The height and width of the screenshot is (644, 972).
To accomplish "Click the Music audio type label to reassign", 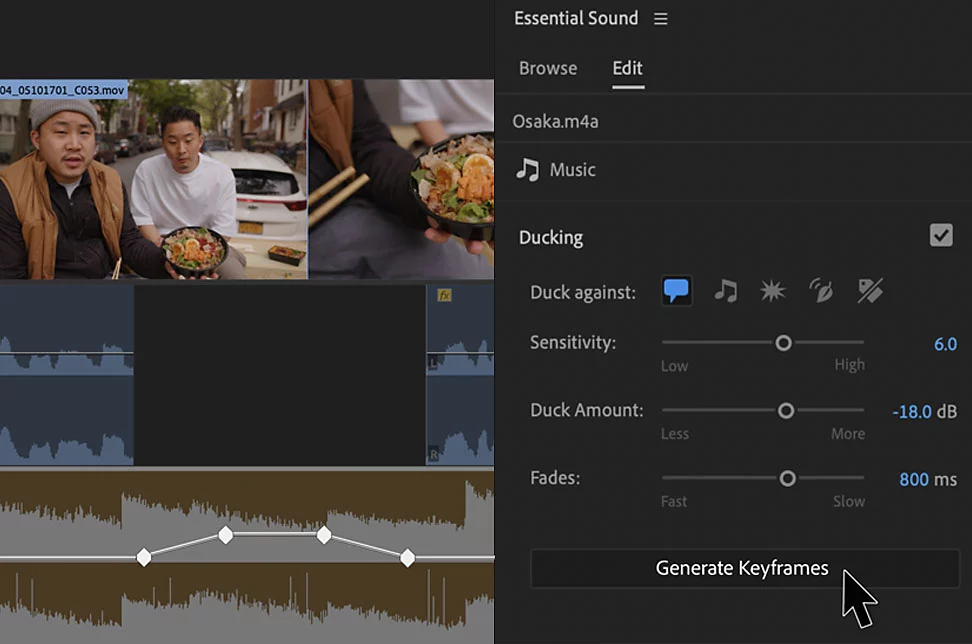I will pos(571,169).
